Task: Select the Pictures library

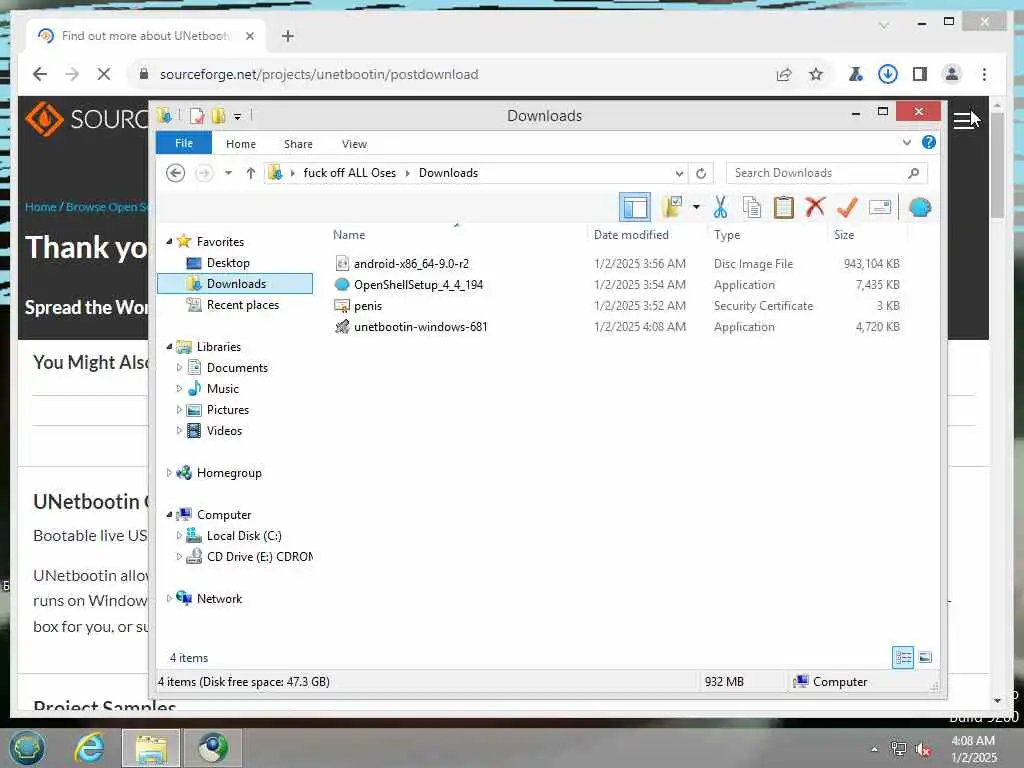Action: tap(228, 409)
